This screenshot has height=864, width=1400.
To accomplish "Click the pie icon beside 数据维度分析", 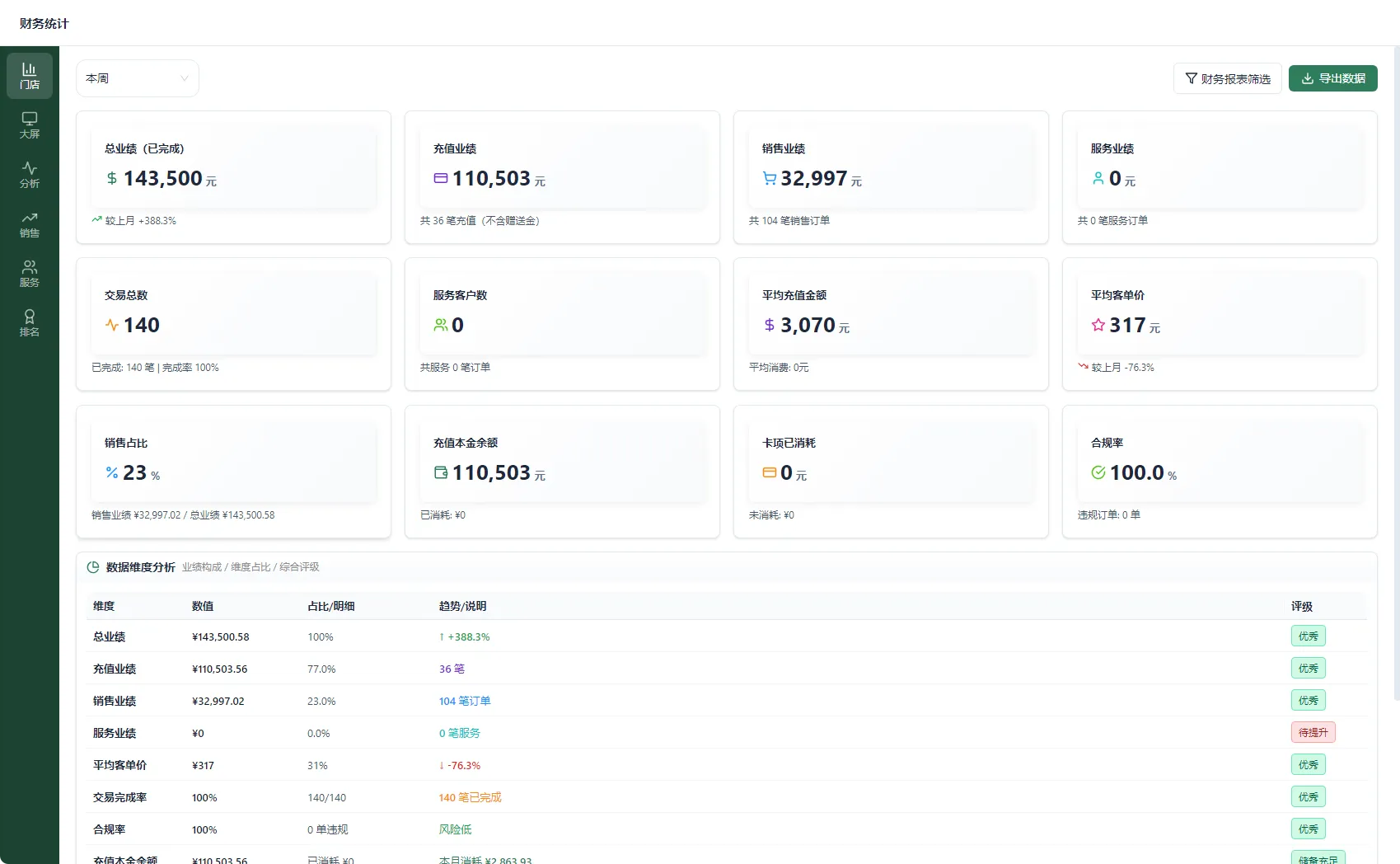I will click(x=93, y=567).
